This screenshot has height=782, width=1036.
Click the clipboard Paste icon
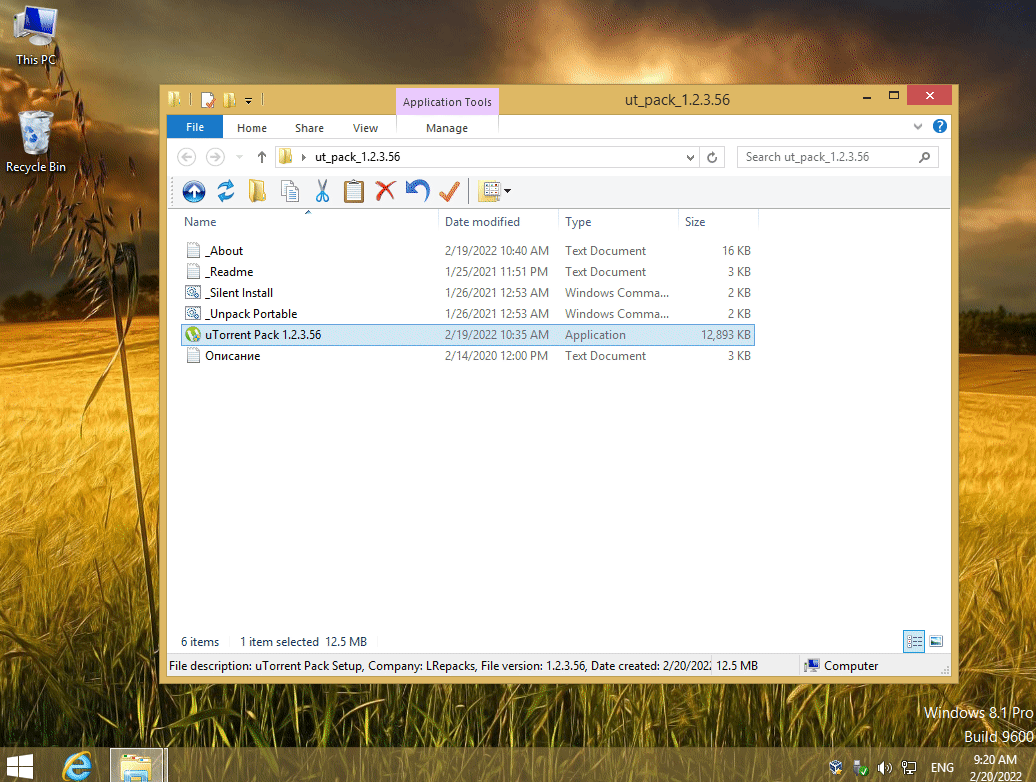(x=353, y=191)
